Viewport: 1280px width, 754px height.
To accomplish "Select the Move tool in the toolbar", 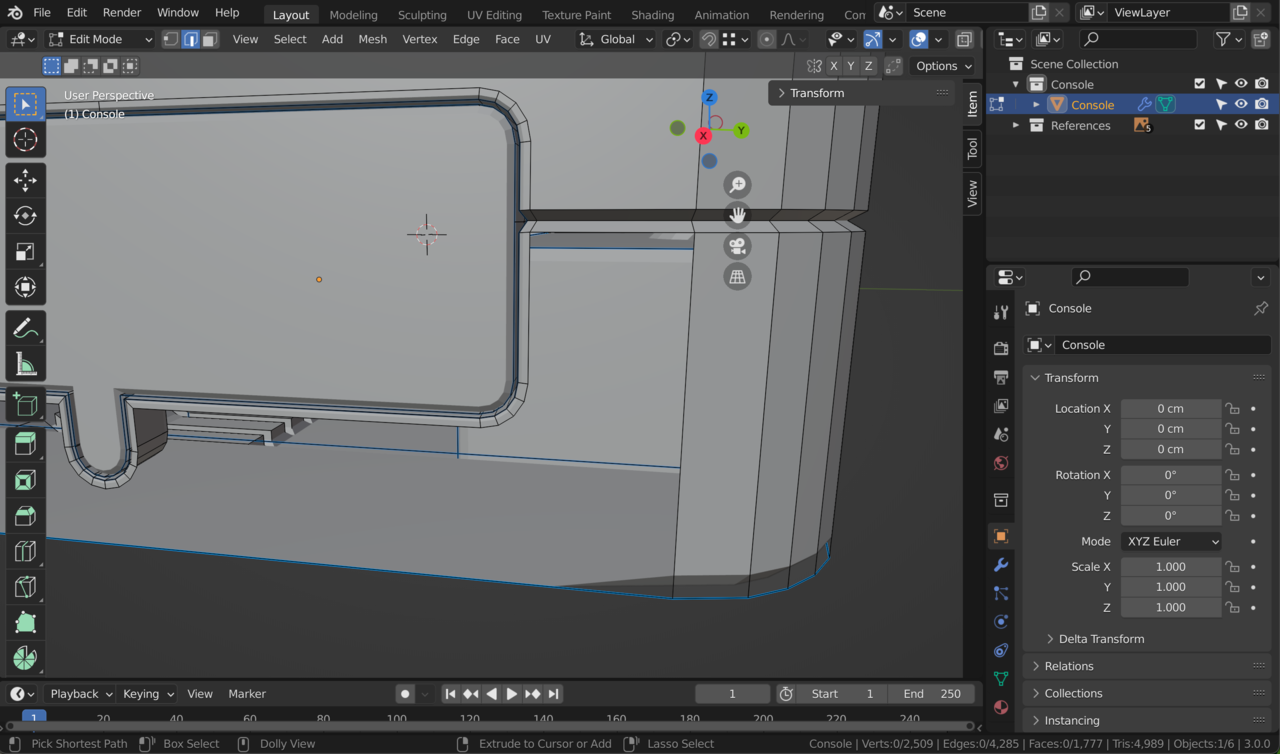I will point(25,180).
